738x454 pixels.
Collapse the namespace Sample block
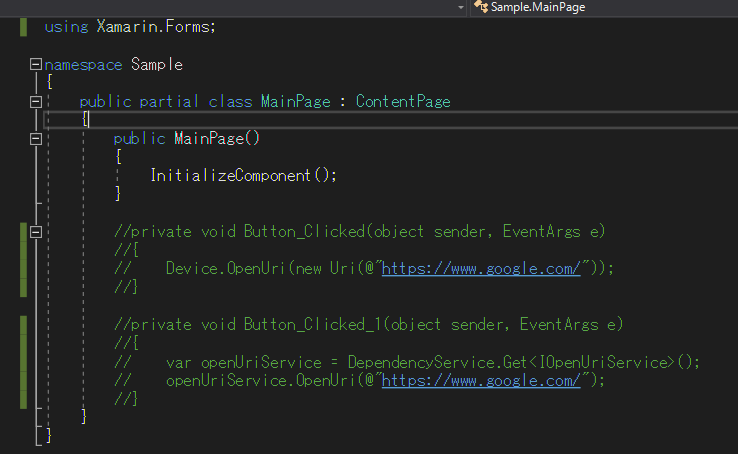pos(36,64)
